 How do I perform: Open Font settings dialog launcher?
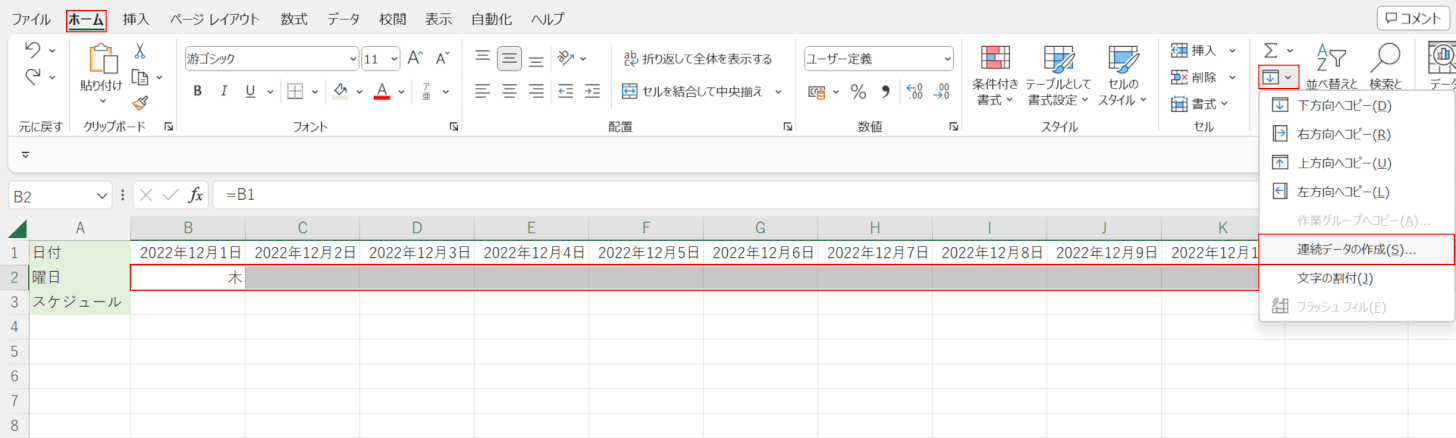tap(454, 127)
